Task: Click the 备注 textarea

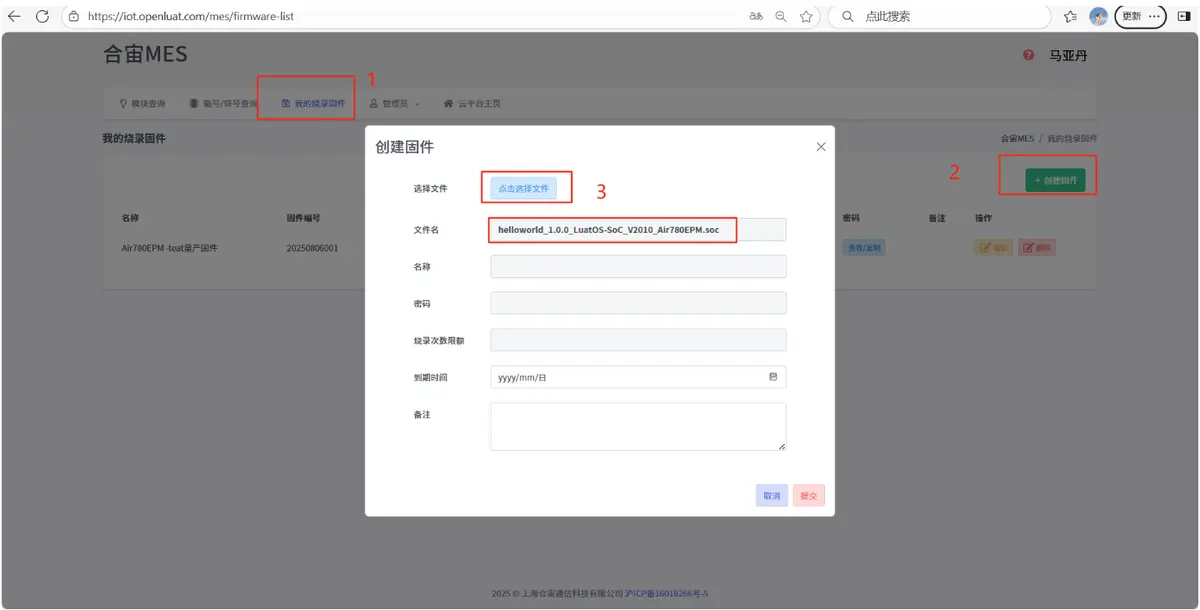Action: coord(638,427)
